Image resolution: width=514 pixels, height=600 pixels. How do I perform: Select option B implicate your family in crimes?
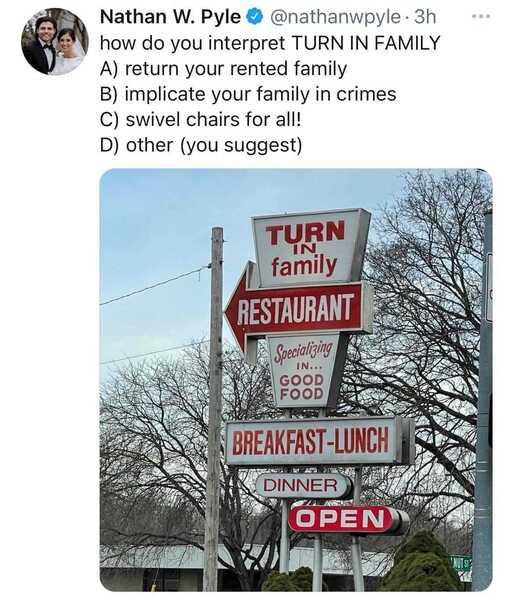248,95
